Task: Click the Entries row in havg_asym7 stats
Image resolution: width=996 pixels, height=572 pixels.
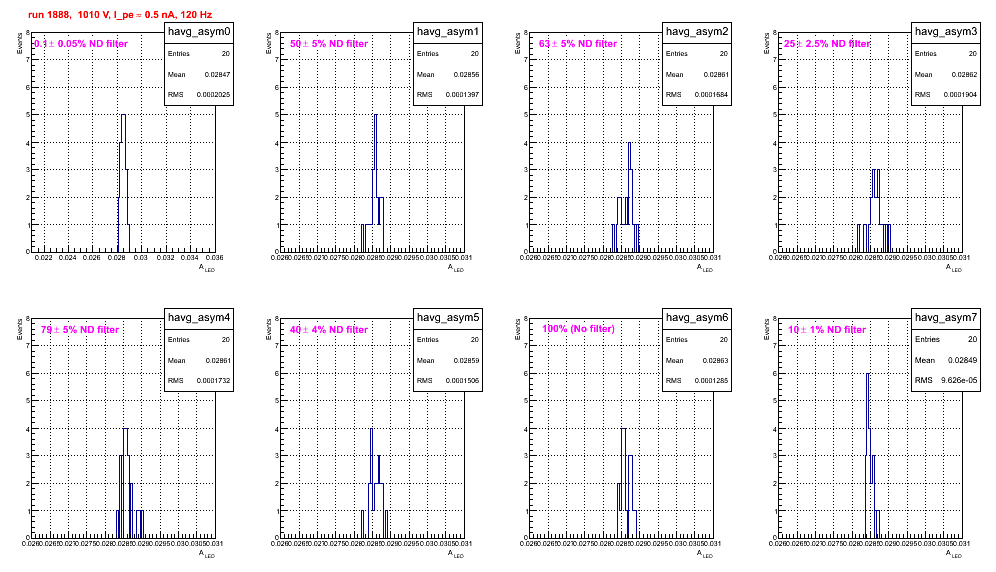Action: [x=946, y=339]
